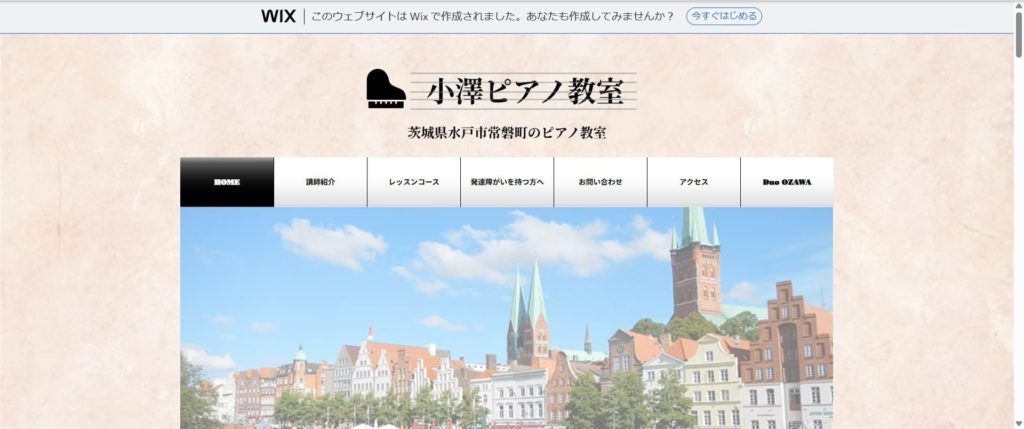This screenshot has width=1024, height=429.
Task: Select the HOME menu item
Action: (x=227, y=182)
